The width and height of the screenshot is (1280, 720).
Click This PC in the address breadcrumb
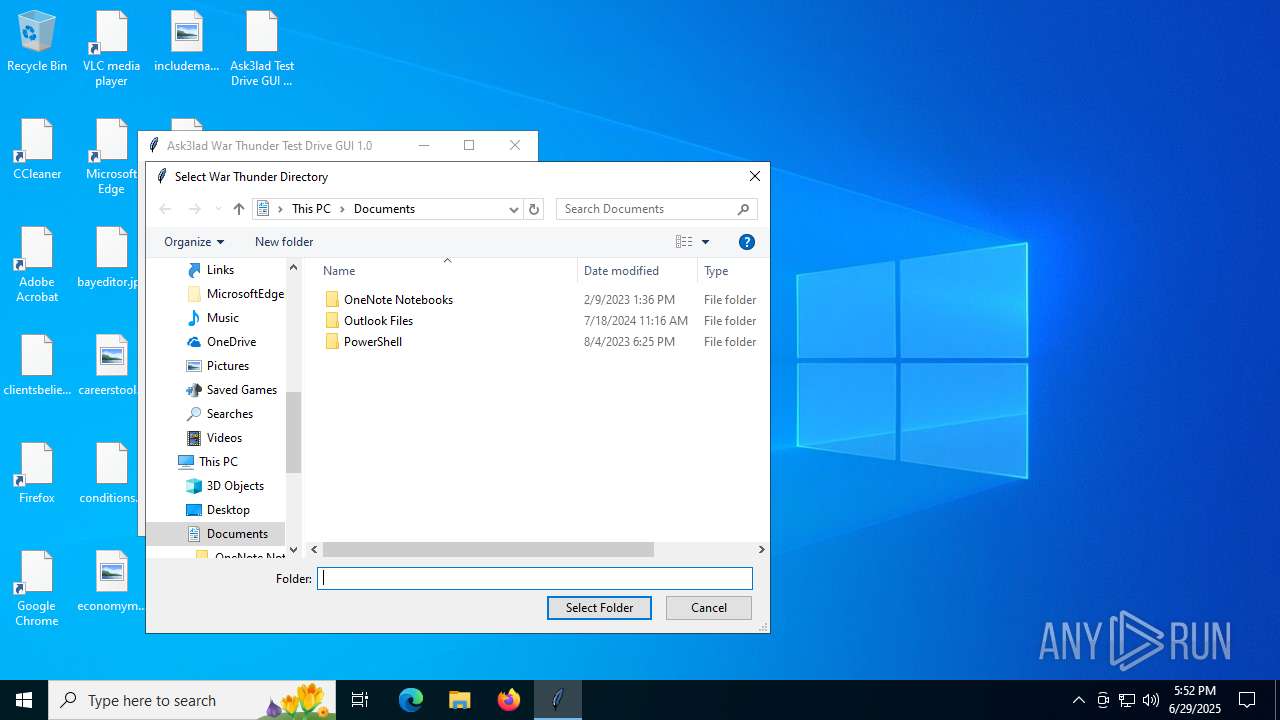311,209
